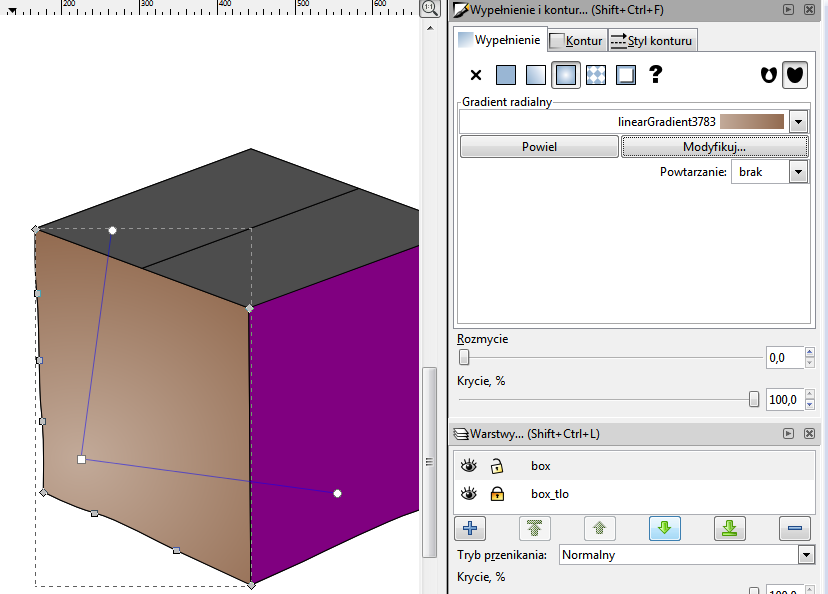The height and width of the screenshot is (594, 828).
Task: Open Styl konturu tab
Action: (653, 41)
